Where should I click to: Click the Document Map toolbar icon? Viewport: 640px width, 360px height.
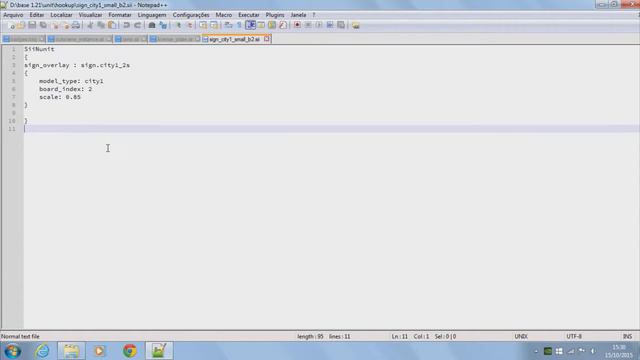(272, 25)
